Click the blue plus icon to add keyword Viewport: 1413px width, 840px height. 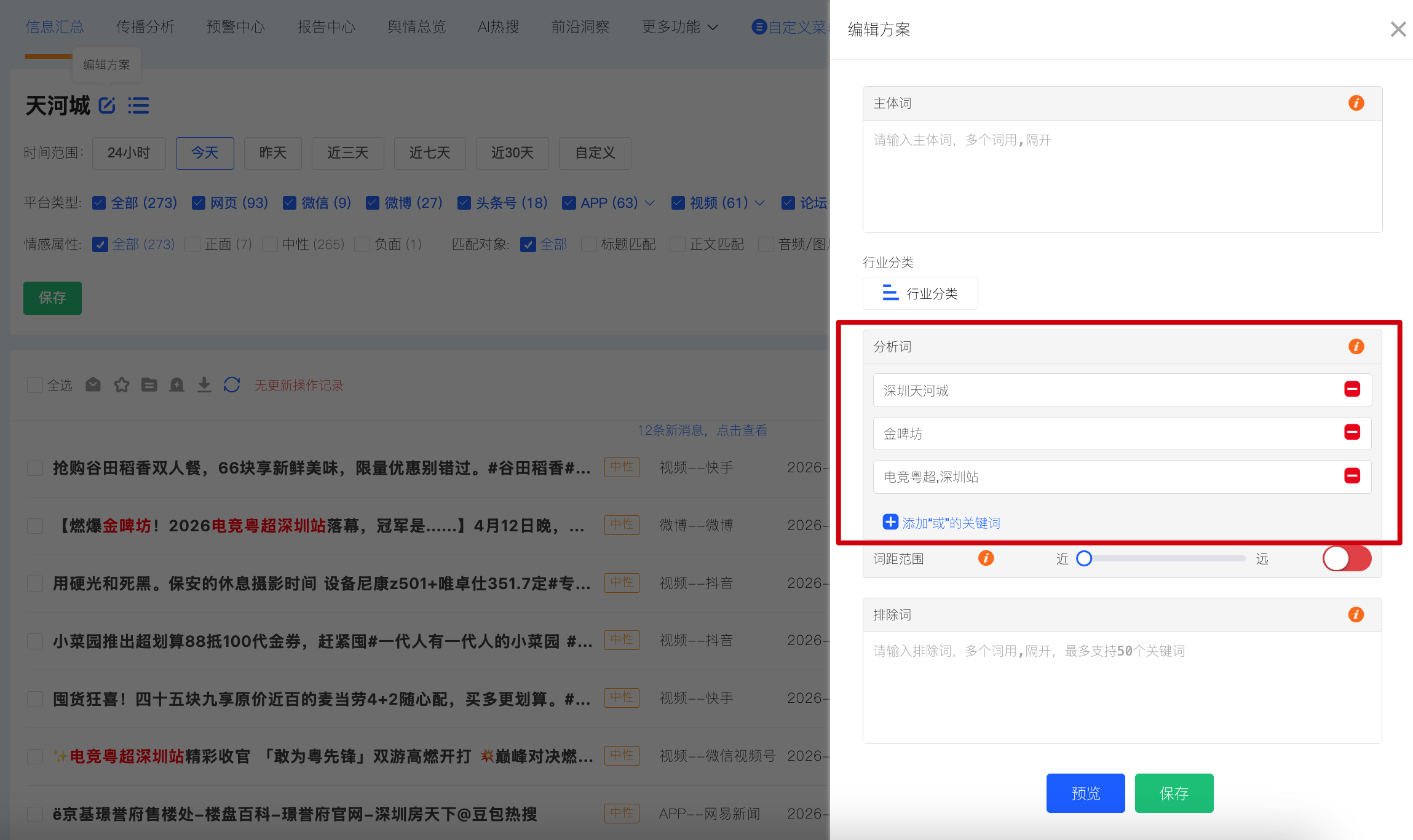tap(890, 522)
